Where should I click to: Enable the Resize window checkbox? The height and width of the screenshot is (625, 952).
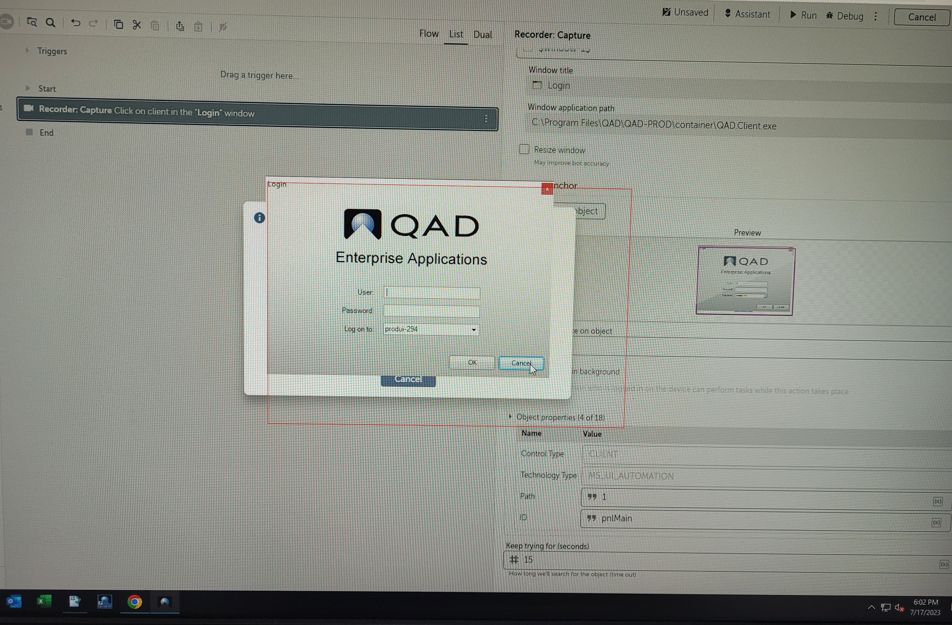(524, 149)
